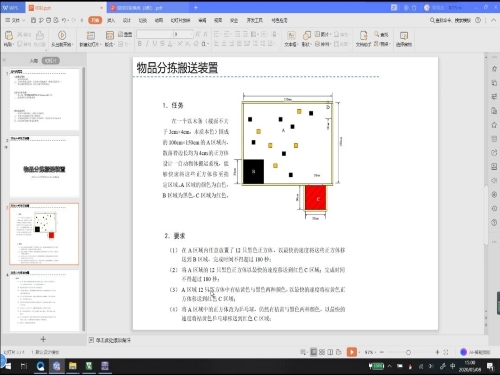Click fit-to-window icon beside zoom slider
Viewport: 500px width, 375px height.
click(446, 352)
